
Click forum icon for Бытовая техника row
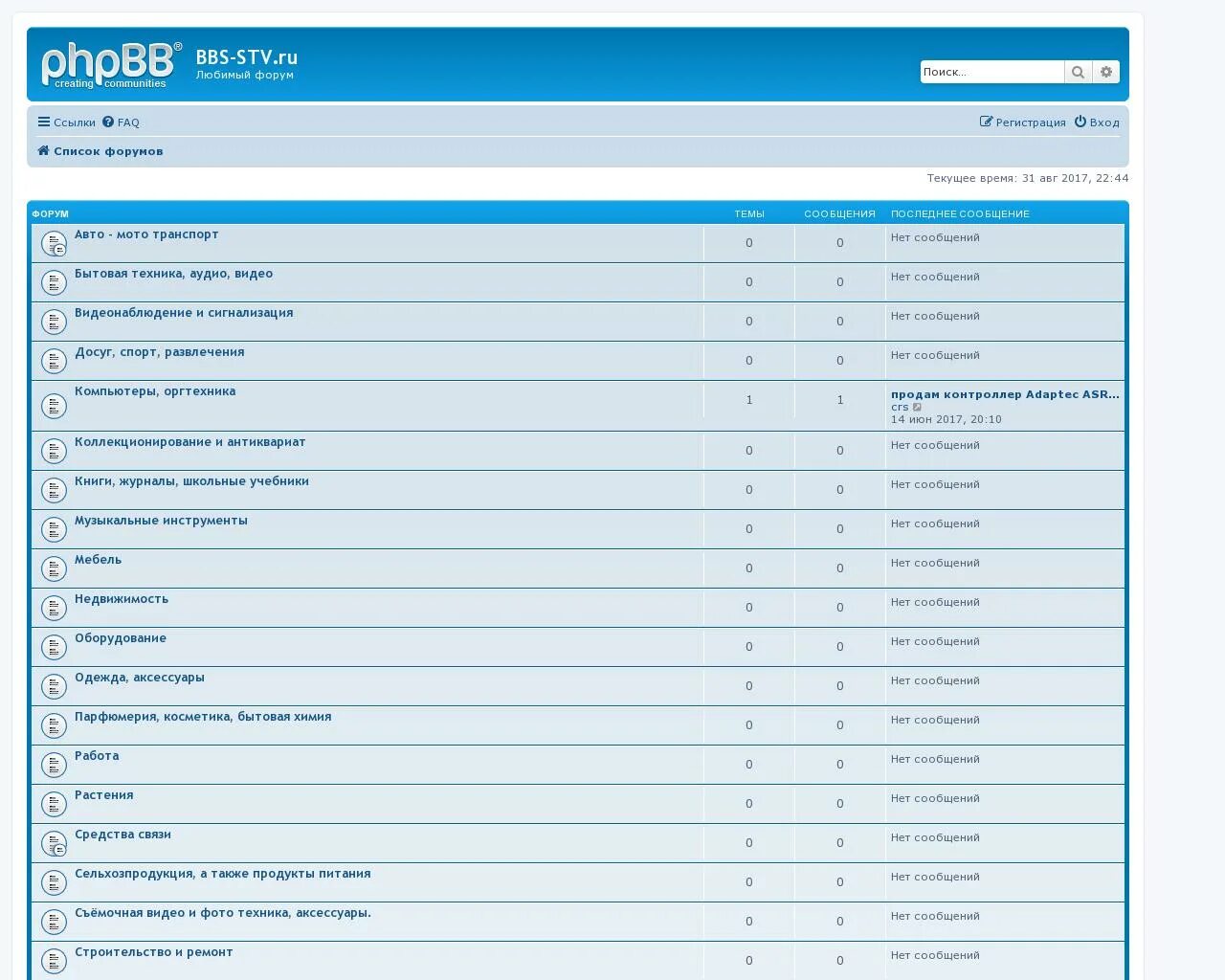(54, 282)
